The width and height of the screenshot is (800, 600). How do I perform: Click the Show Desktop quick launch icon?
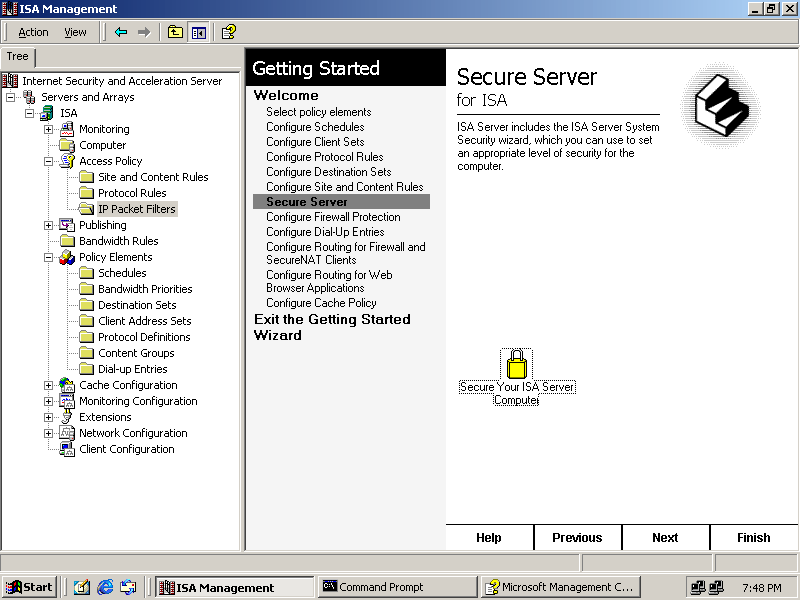tap(82, 587)
